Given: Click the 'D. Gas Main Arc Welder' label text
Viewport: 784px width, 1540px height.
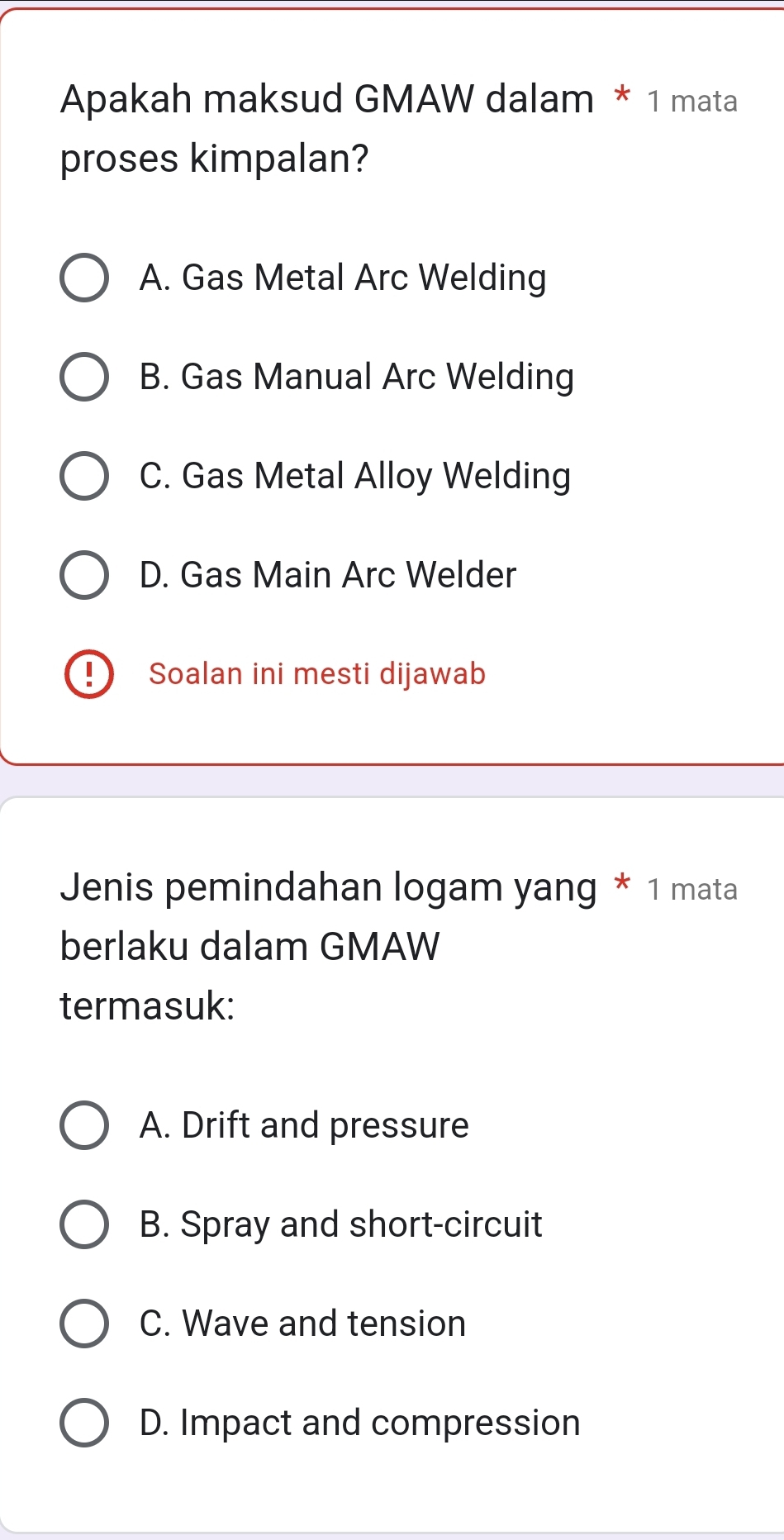Looking at the screenshot, I should [328, 576].
